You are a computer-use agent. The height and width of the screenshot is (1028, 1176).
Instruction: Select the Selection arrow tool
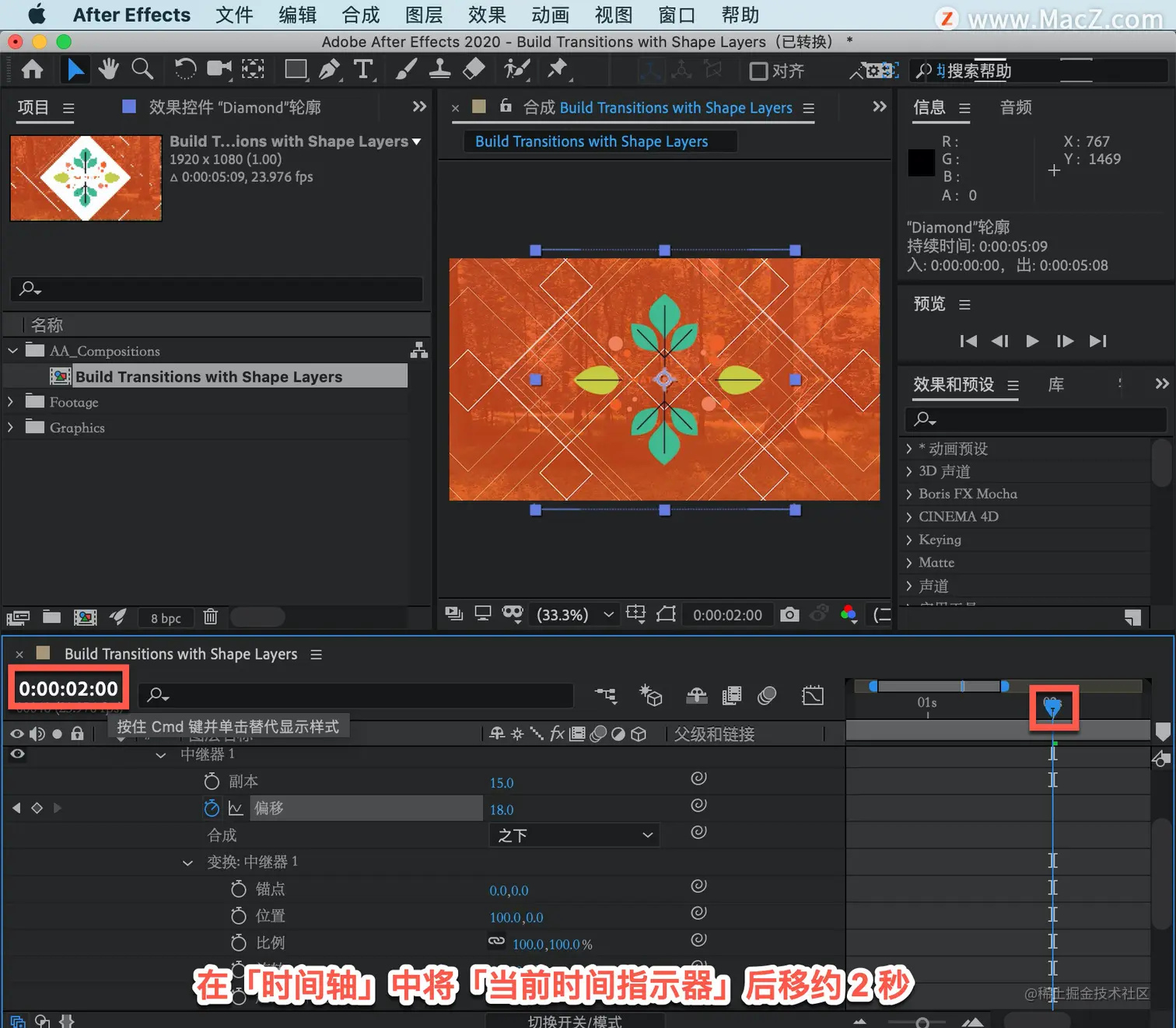pos(75,70)
